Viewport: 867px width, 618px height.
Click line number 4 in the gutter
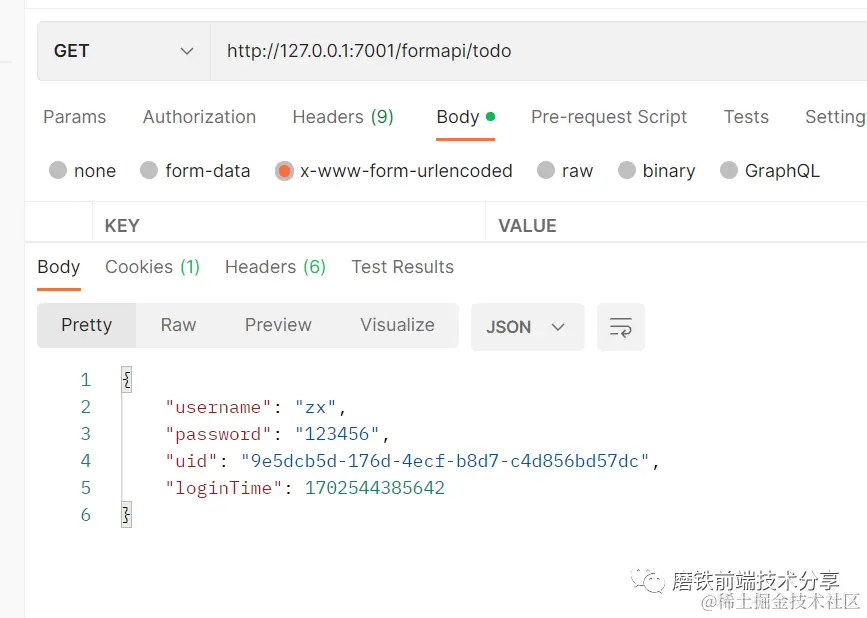pos(86,462)
